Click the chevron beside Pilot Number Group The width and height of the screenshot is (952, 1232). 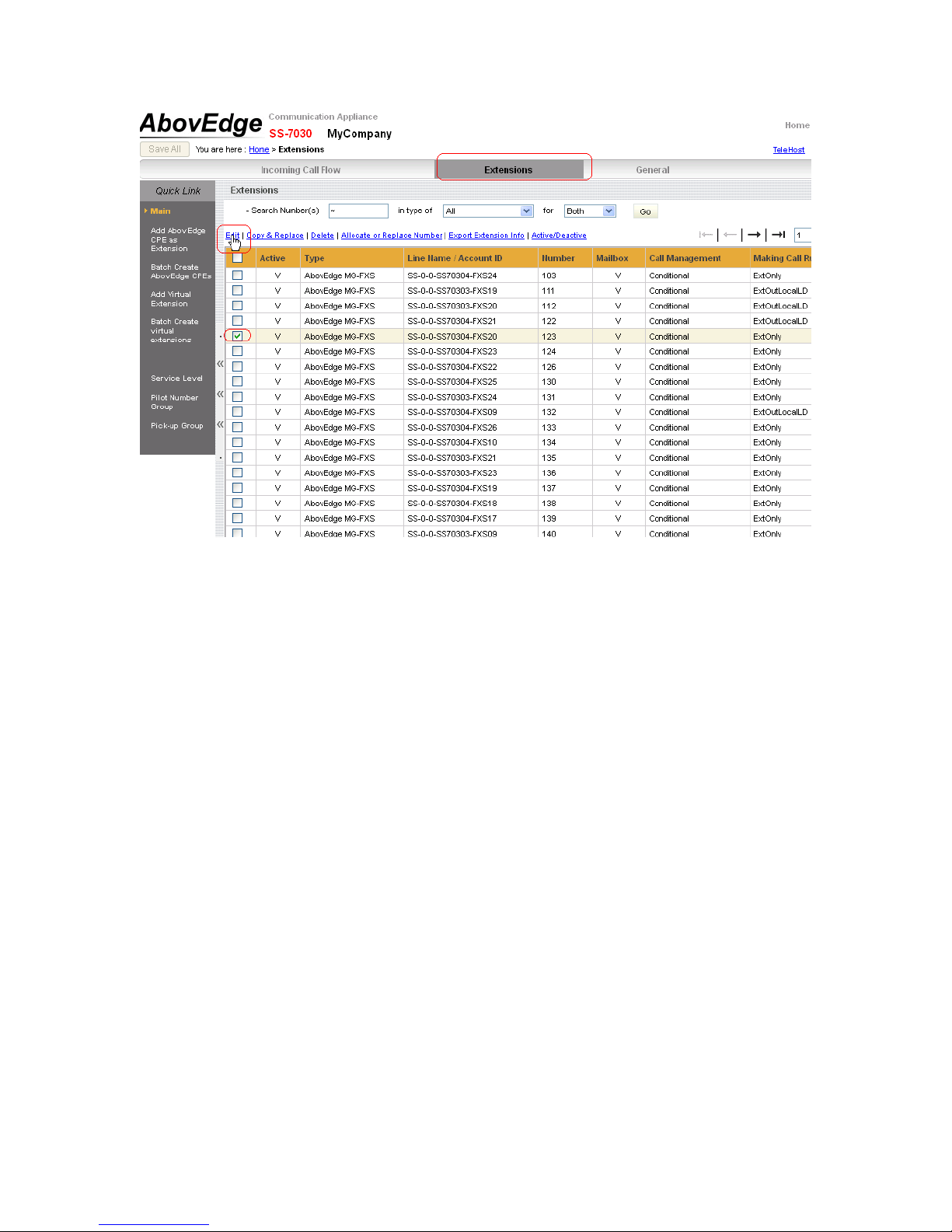[220, 394]
